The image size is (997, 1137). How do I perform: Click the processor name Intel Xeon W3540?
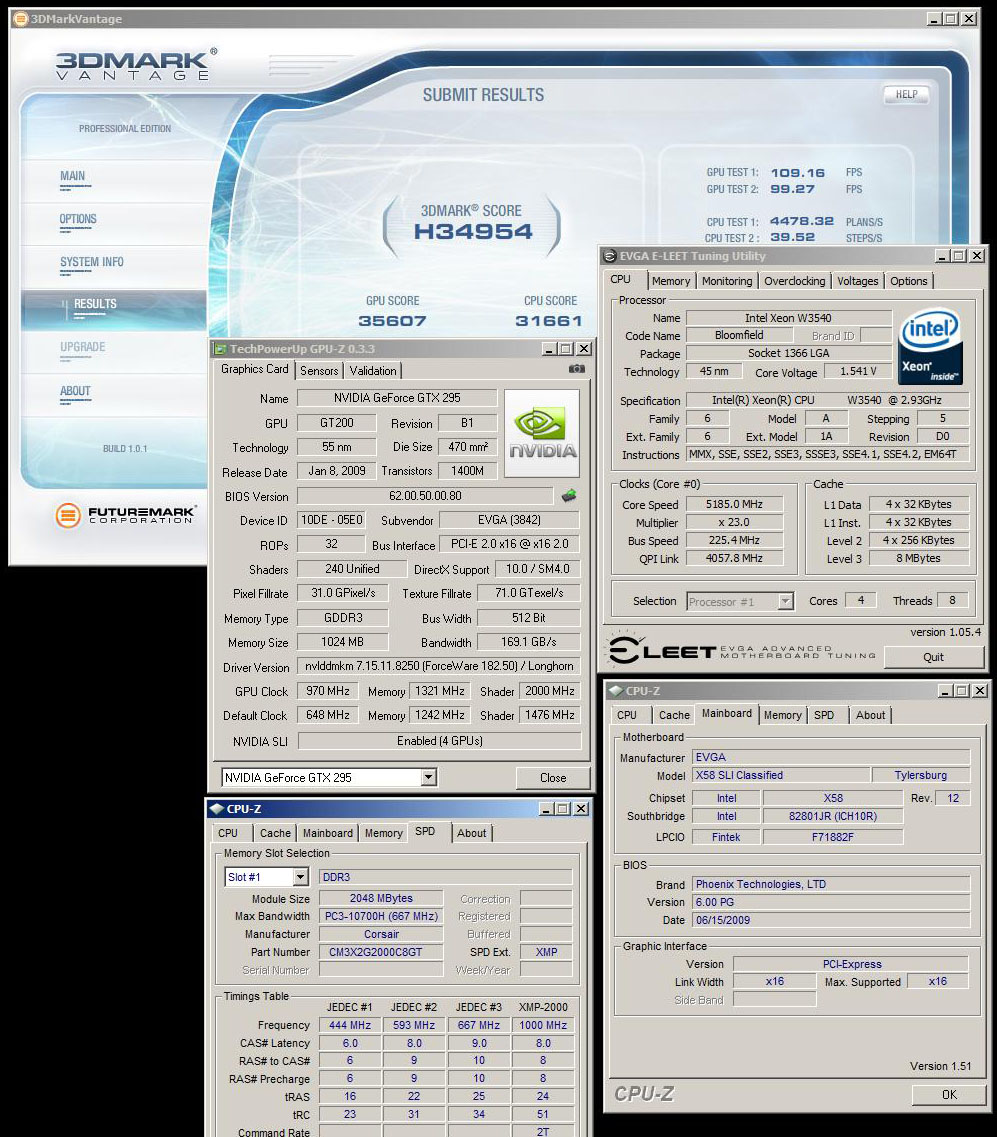click(x=789, y=318)
